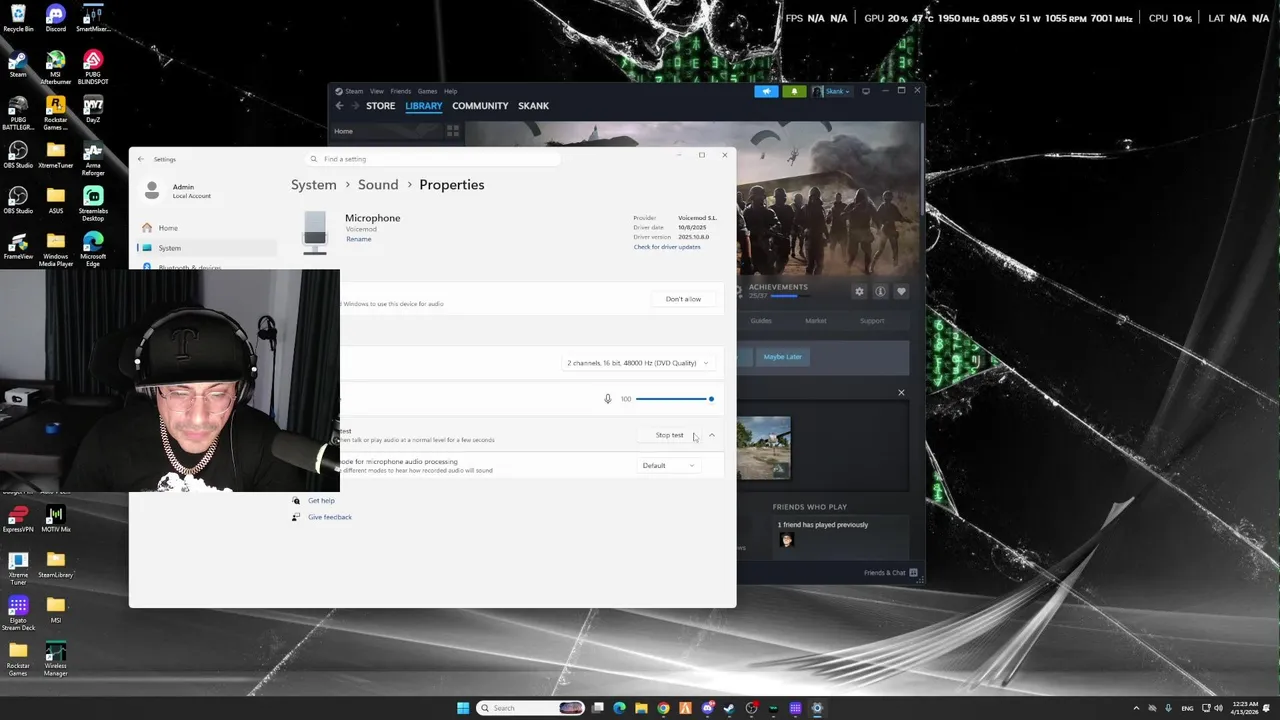The height and width of the screenshot is (720, 1280).
Task: Open the Skank profile dropdown in Steam
Action: click(x=832, y=91)
